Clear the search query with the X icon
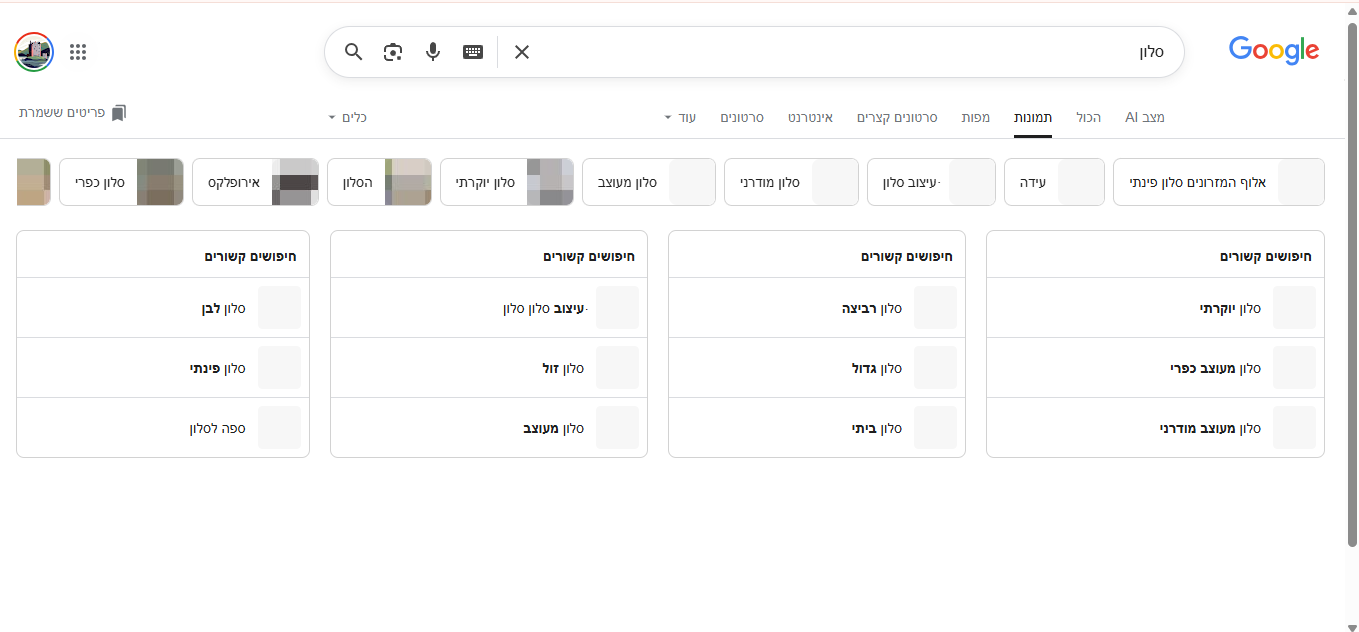This screenshot has height=632, width=1359. [x=521, y=51]
